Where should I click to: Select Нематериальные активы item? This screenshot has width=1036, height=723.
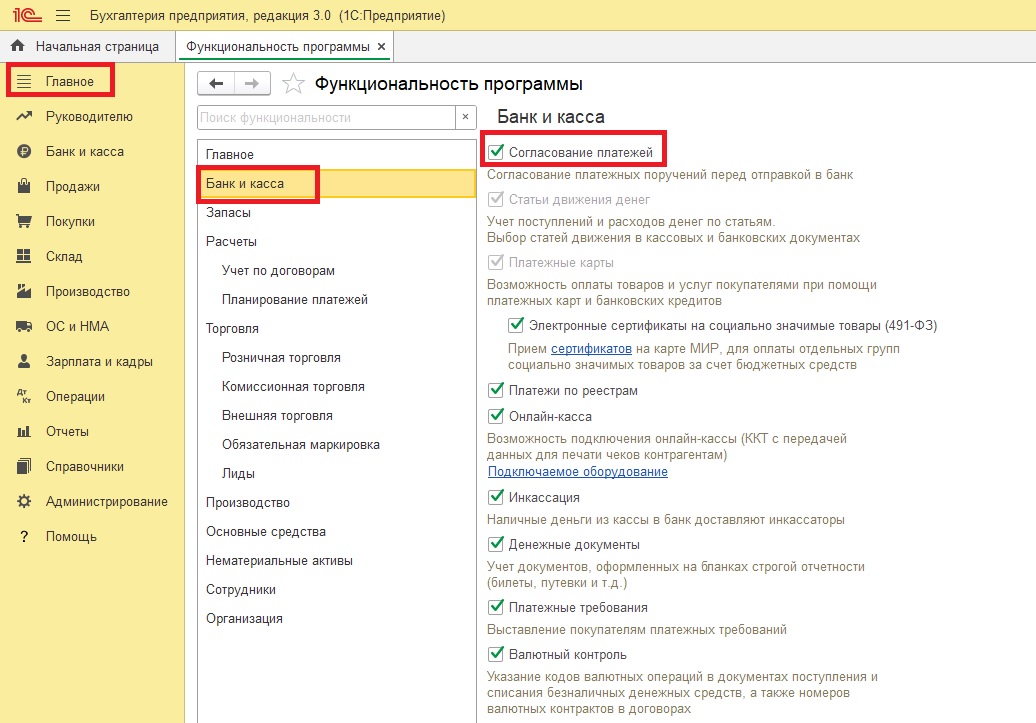tap(336, 560)
